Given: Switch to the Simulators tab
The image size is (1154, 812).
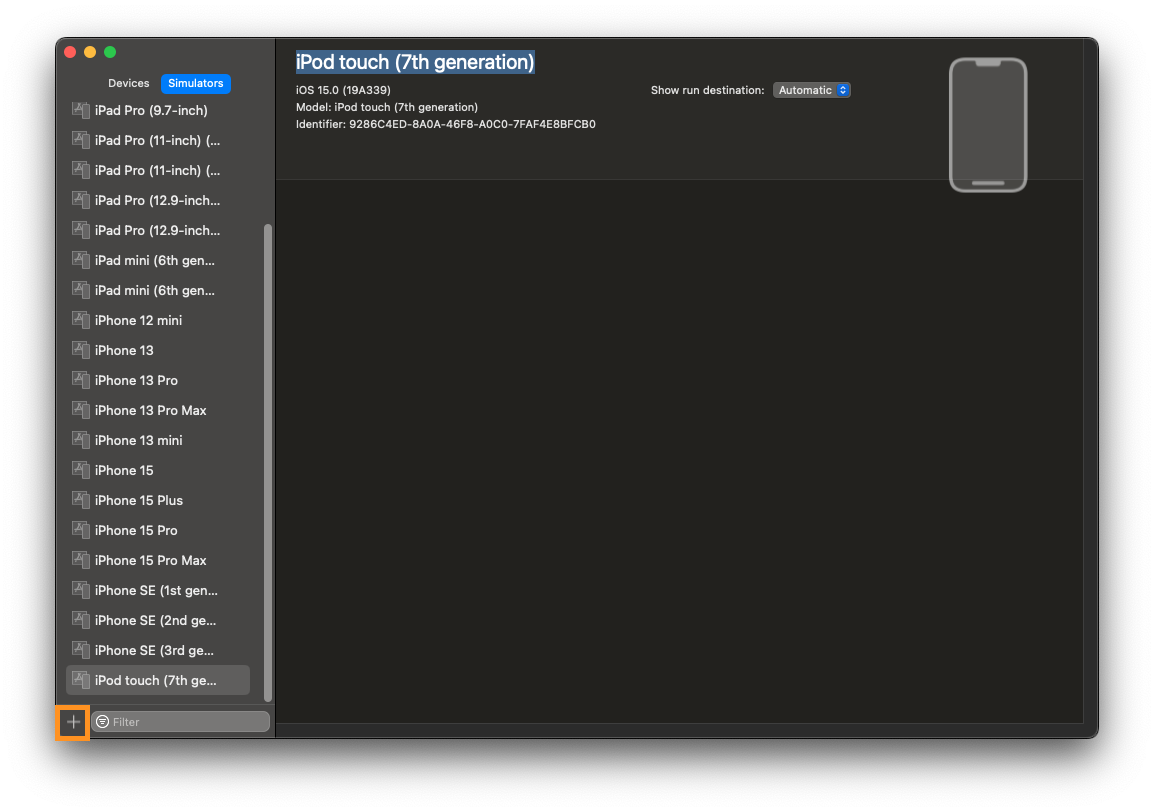Looking at the screenshot, I should coord(195,83).
